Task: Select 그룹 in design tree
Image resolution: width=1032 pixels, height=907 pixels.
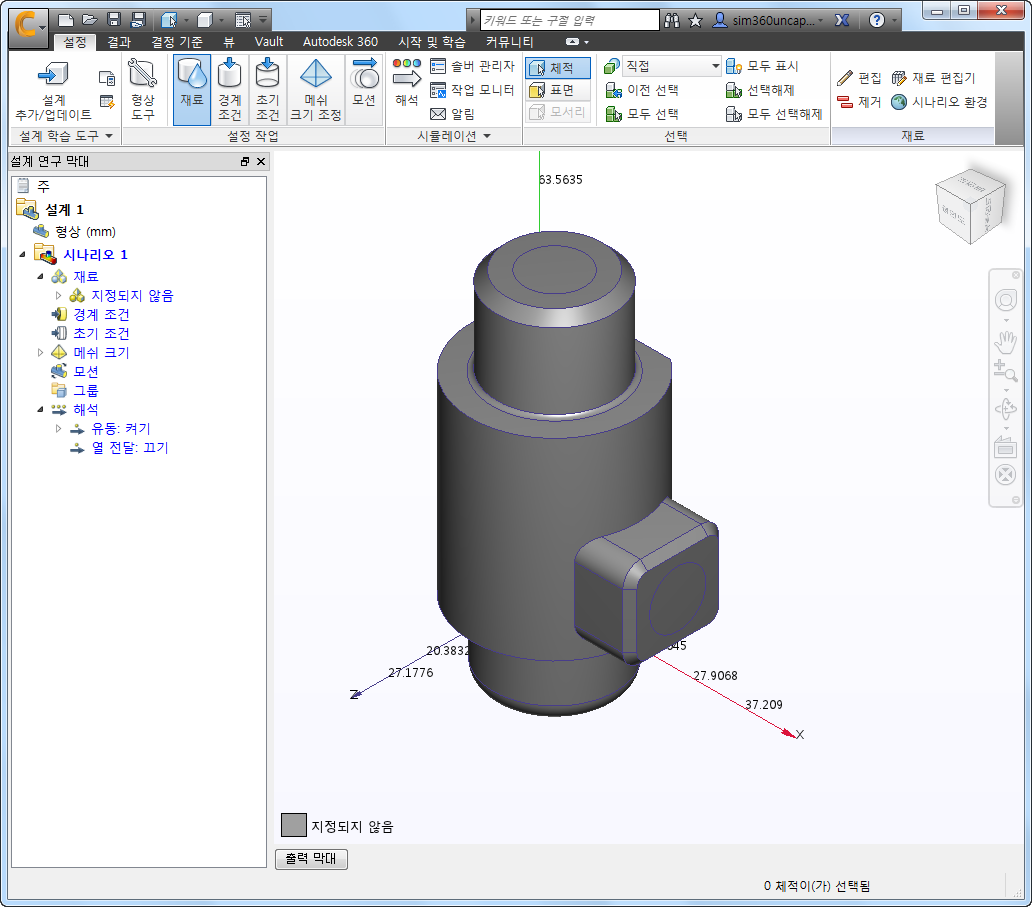Action: click(x=86, y=390)
